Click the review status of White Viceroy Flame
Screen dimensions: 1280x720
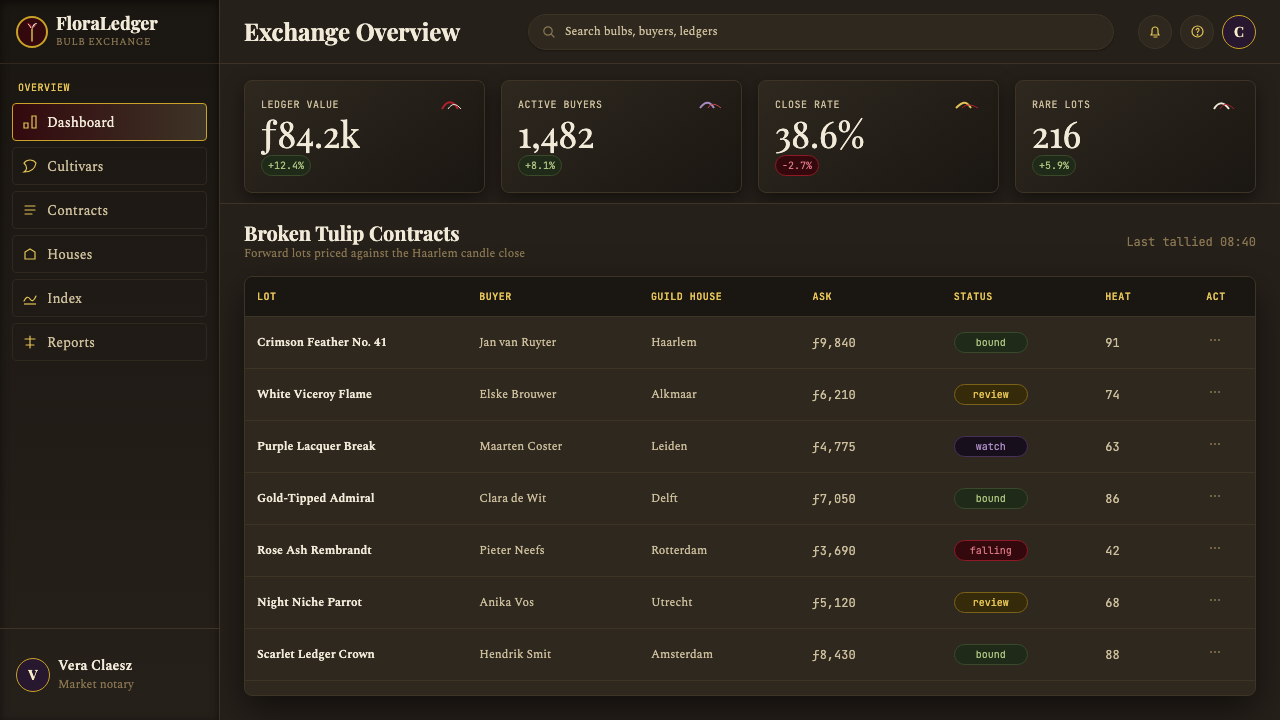coord(990,394)
